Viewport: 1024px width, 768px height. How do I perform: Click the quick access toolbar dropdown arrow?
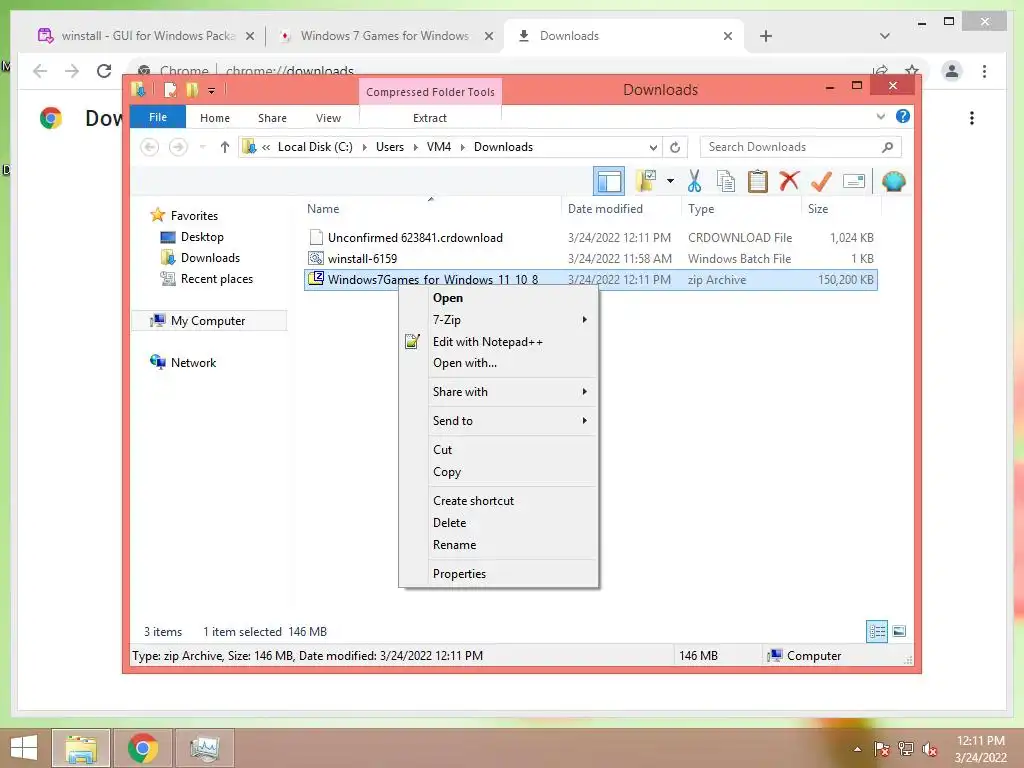[x=212, y=90]
